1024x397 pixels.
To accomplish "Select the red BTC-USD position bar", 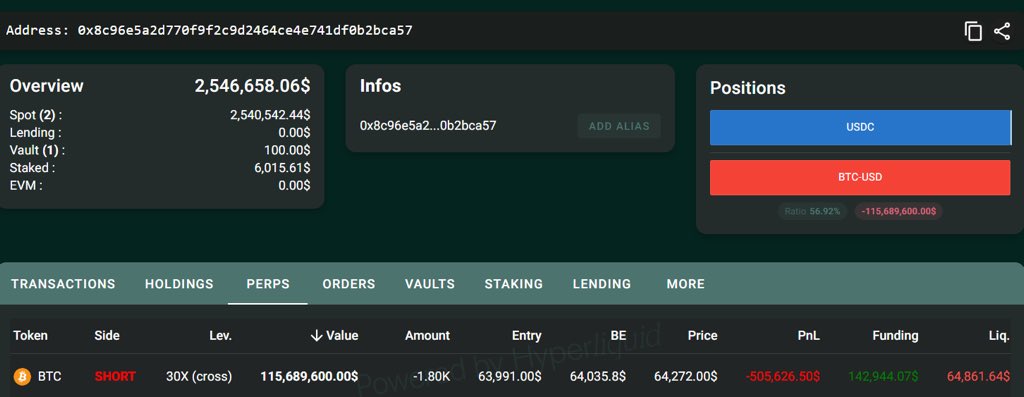I will click(x=860, y=177).
